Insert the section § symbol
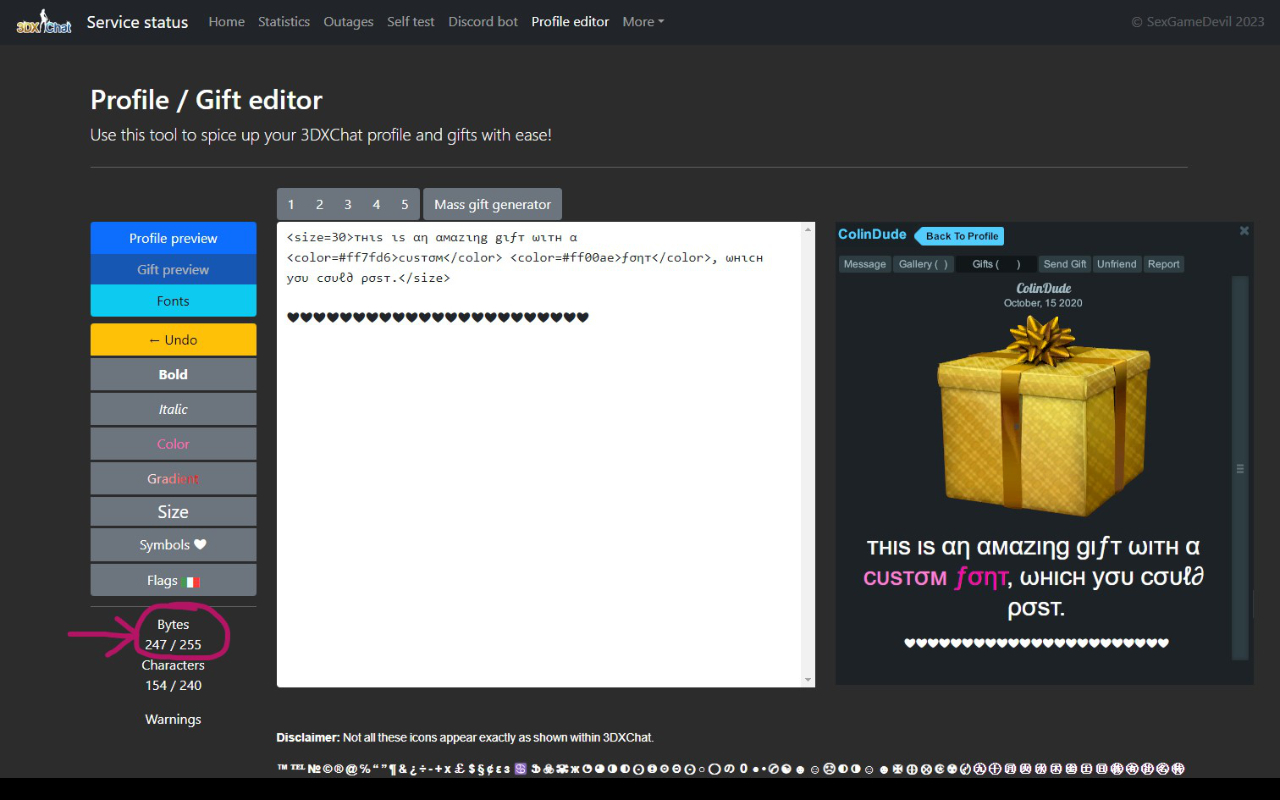Screen dimensions: 1280x800 480,768
